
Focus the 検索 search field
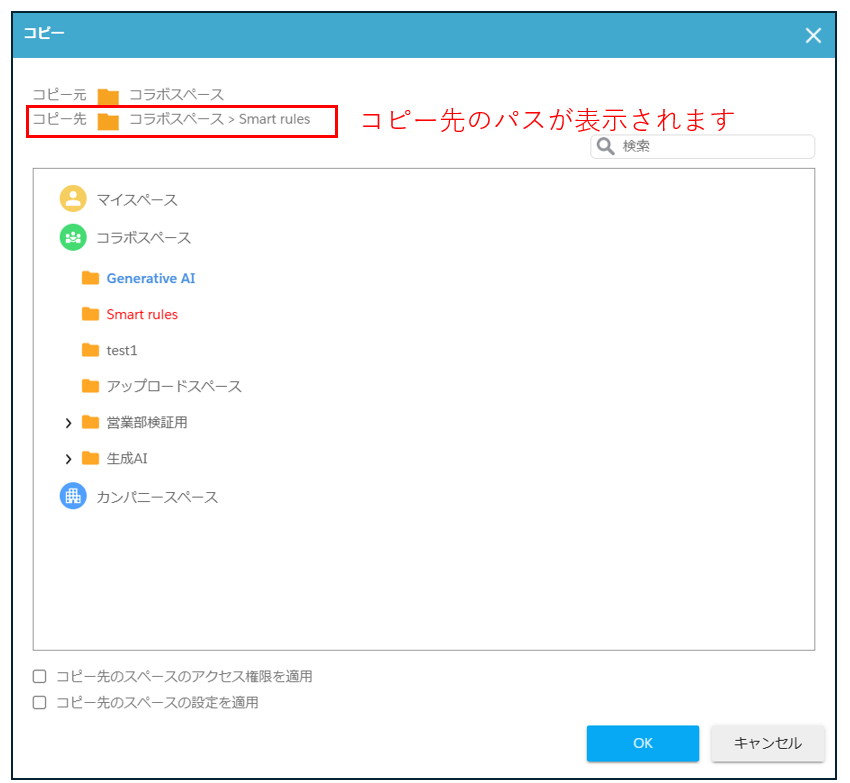tap(703, 146)
